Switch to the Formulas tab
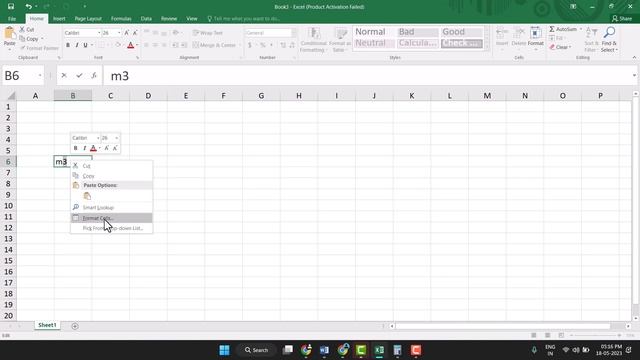 click(x=121, y=19)
